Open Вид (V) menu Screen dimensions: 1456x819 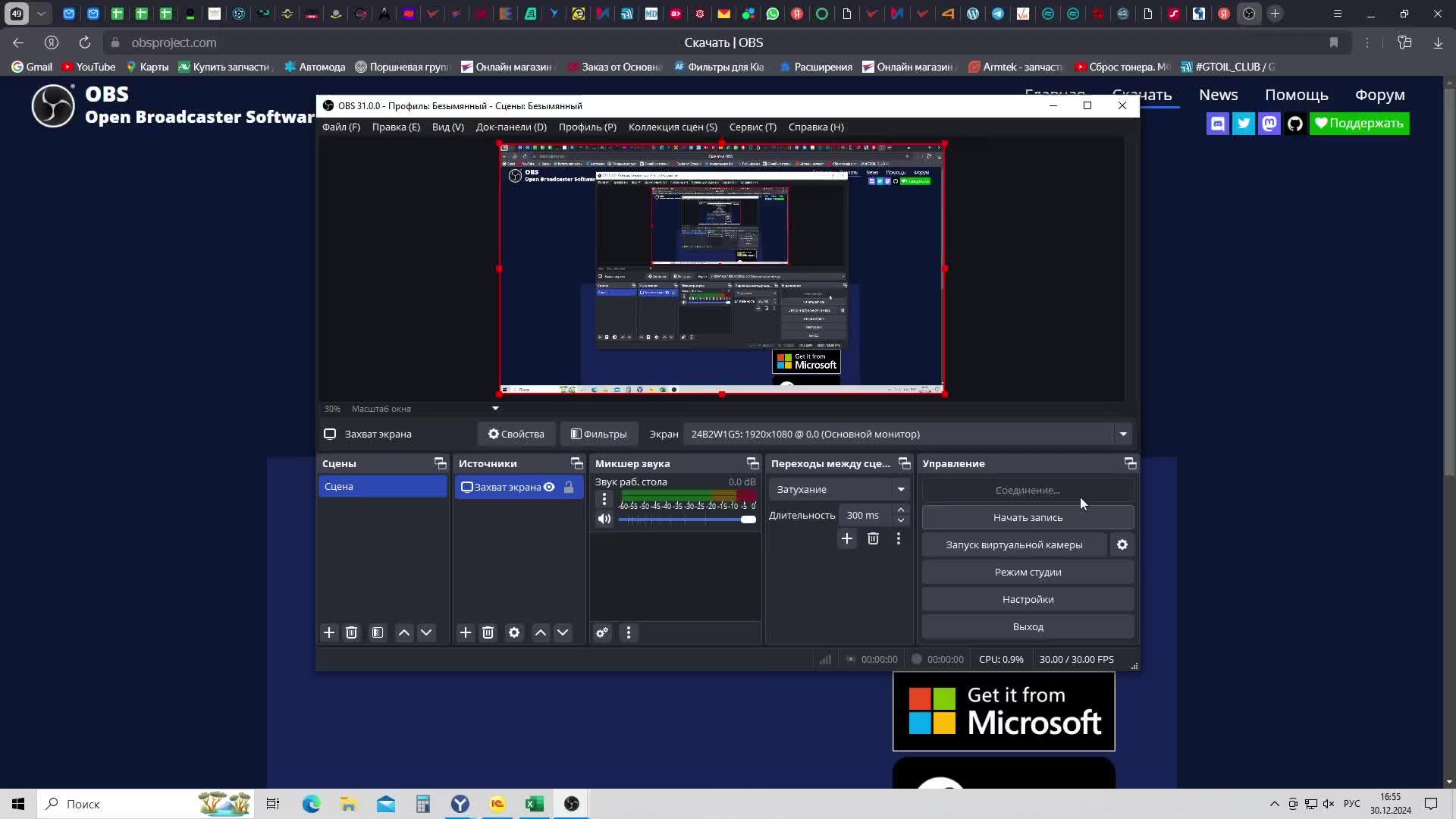click(448, 127)
